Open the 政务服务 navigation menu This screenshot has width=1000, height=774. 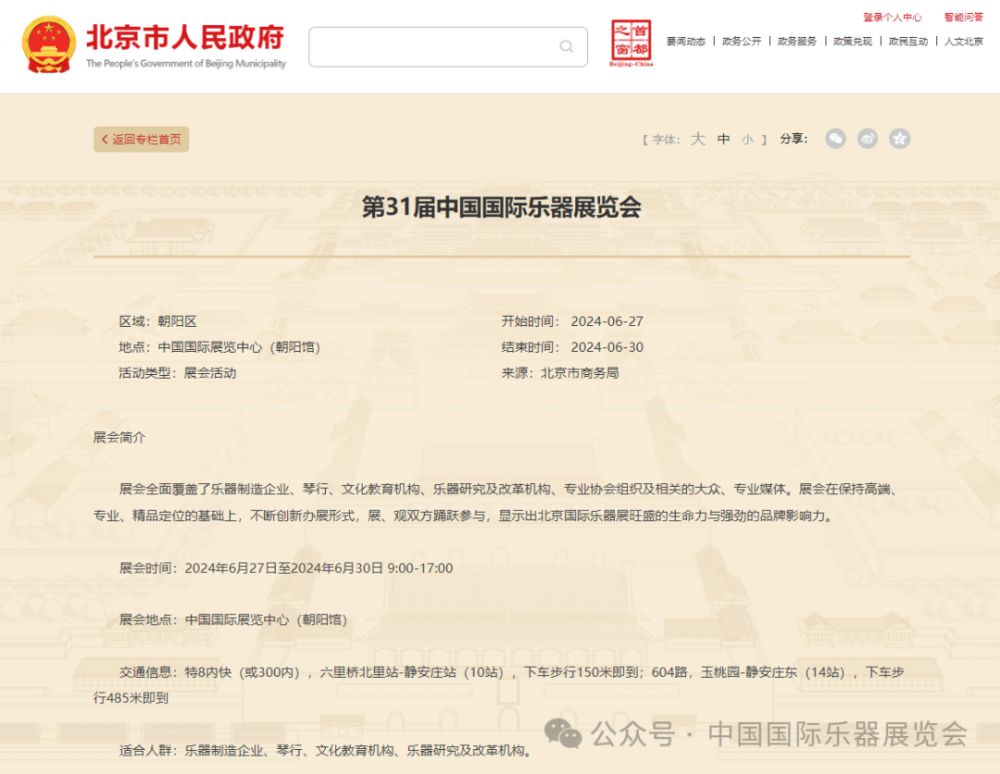(x=797, y=41)
